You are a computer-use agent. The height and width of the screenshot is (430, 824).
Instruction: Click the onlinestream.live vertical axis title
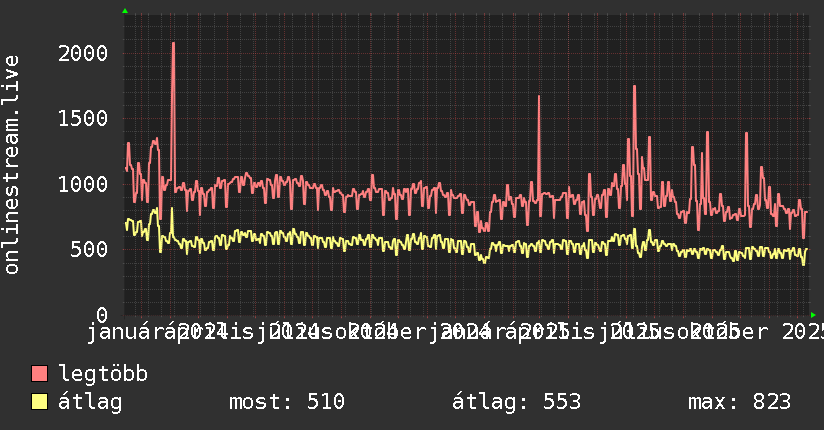point(11,165)
